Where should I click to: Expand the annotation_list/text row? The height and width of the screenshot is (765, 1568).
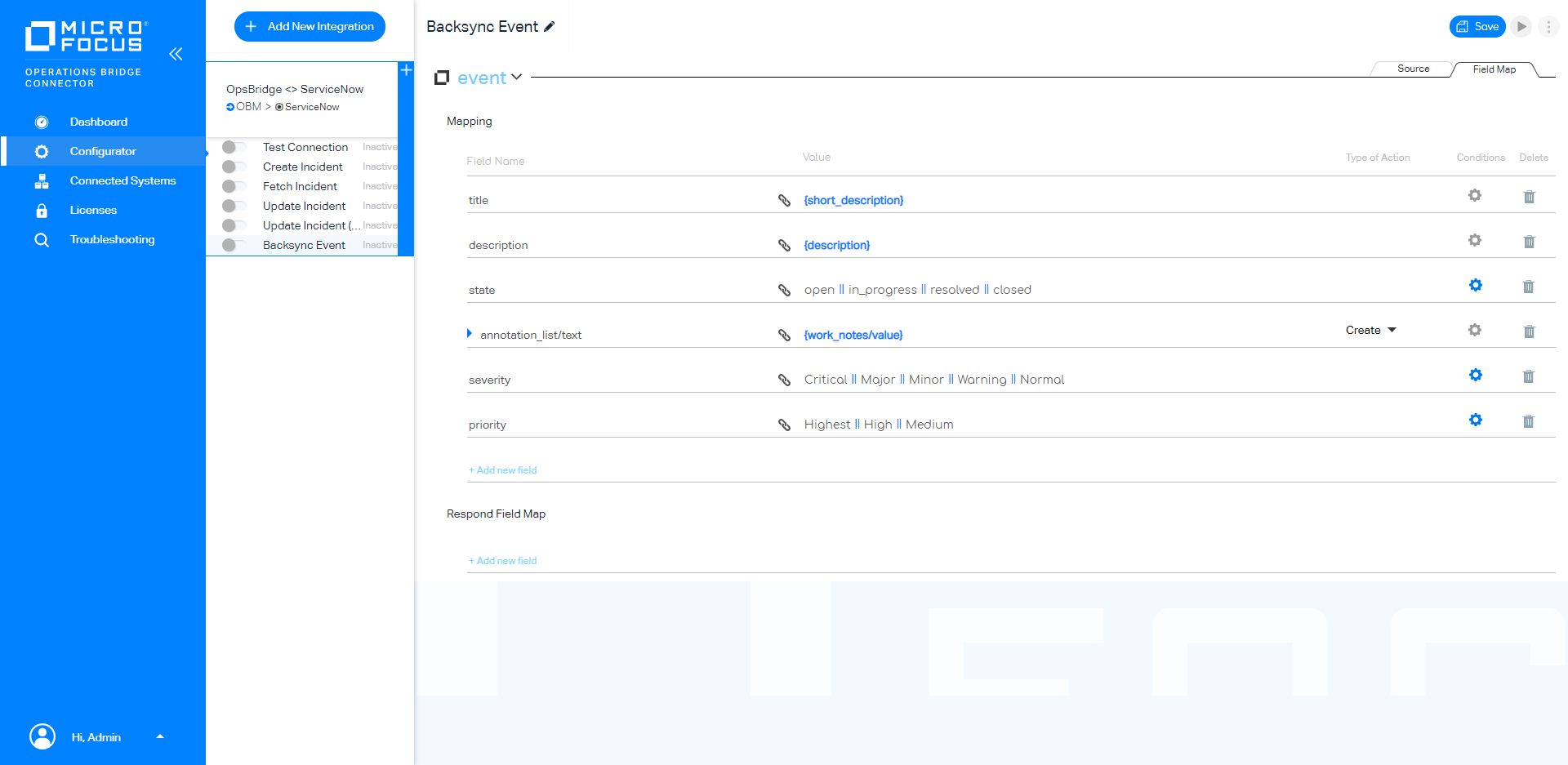tap(470, 333)
